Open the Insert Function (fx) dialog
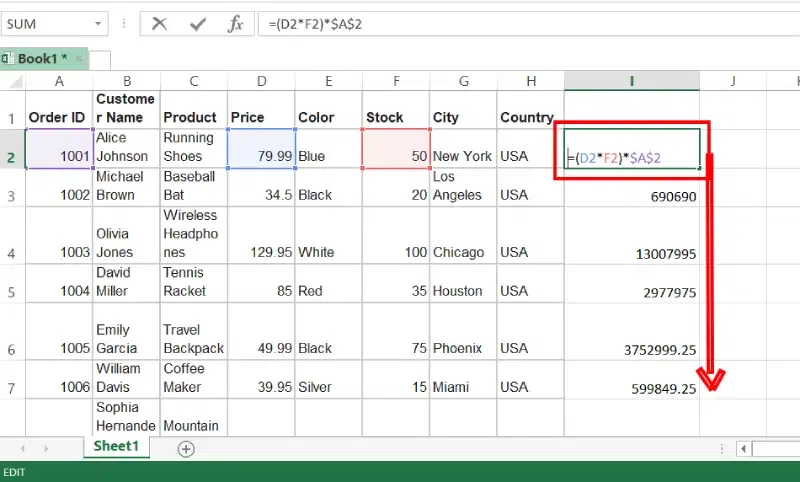This screenshot has height=482, width=800. 235,24
